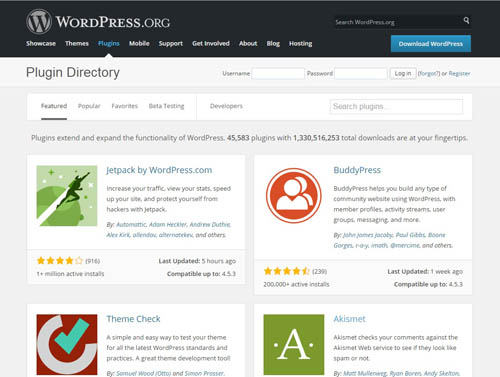Viewport: 500px width, 377px height.
Task: Click the Plugin Directory heading
Action: 73,72
